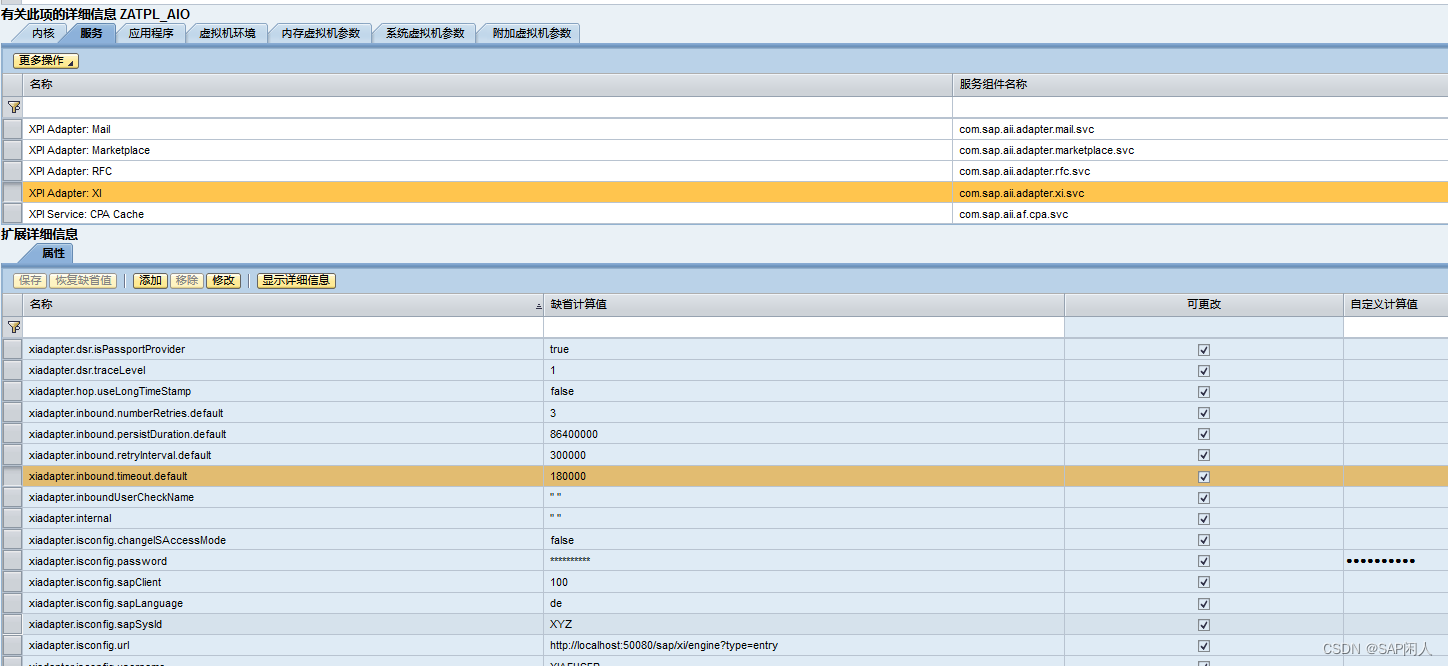Toggle 可更改 checkbox for xiadapter.dsr.isPassportProvider

1203,350
